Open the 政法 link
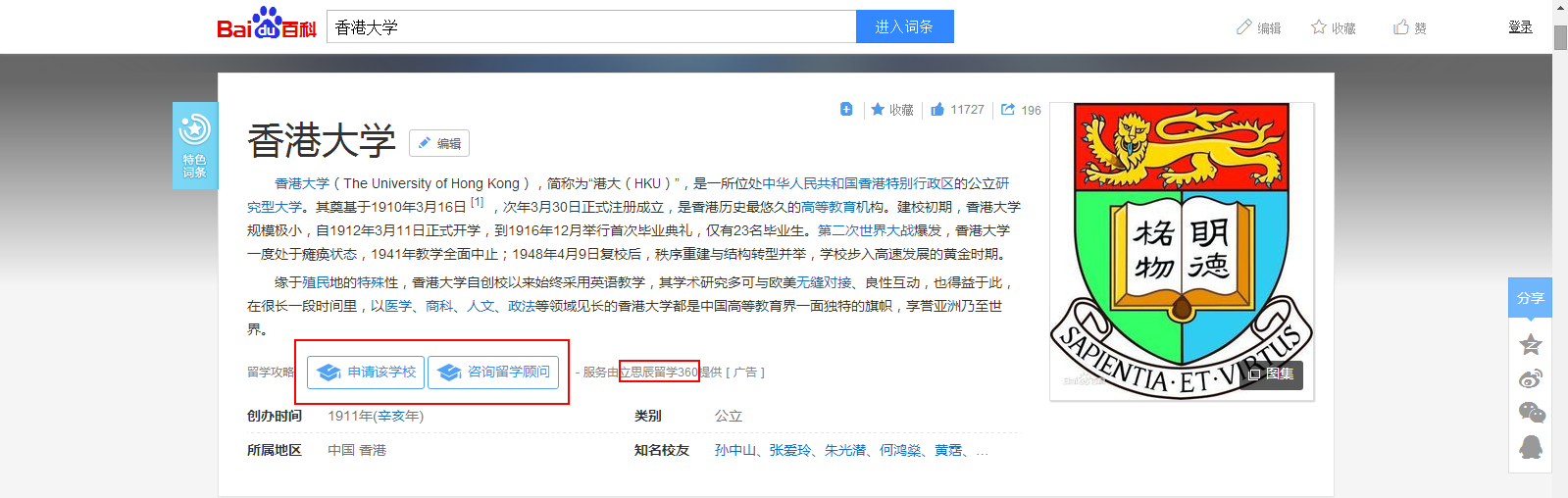 pos(522,306)
